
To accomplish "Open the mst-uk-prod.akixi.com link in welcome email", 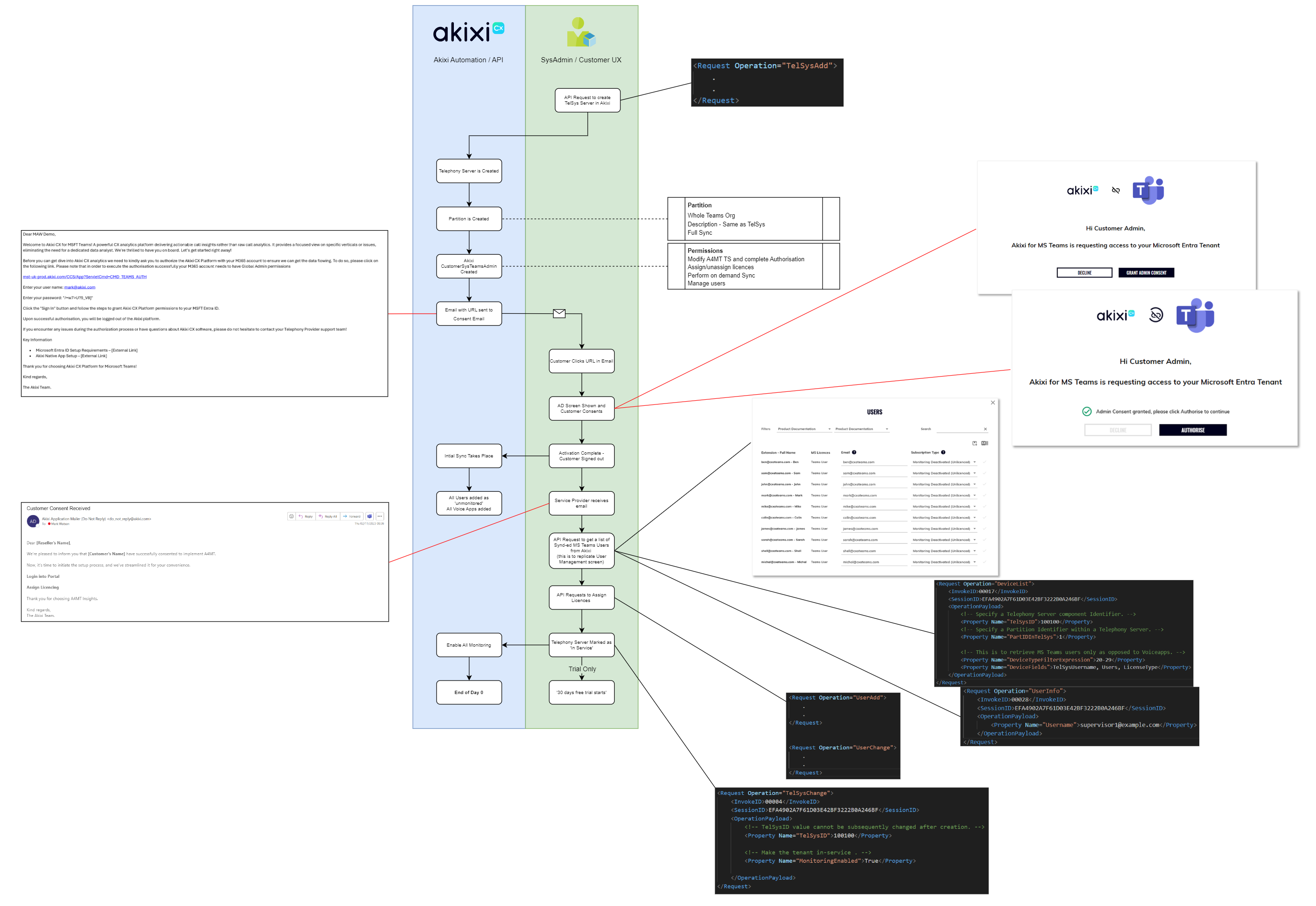I will click(x=85, y=277).
